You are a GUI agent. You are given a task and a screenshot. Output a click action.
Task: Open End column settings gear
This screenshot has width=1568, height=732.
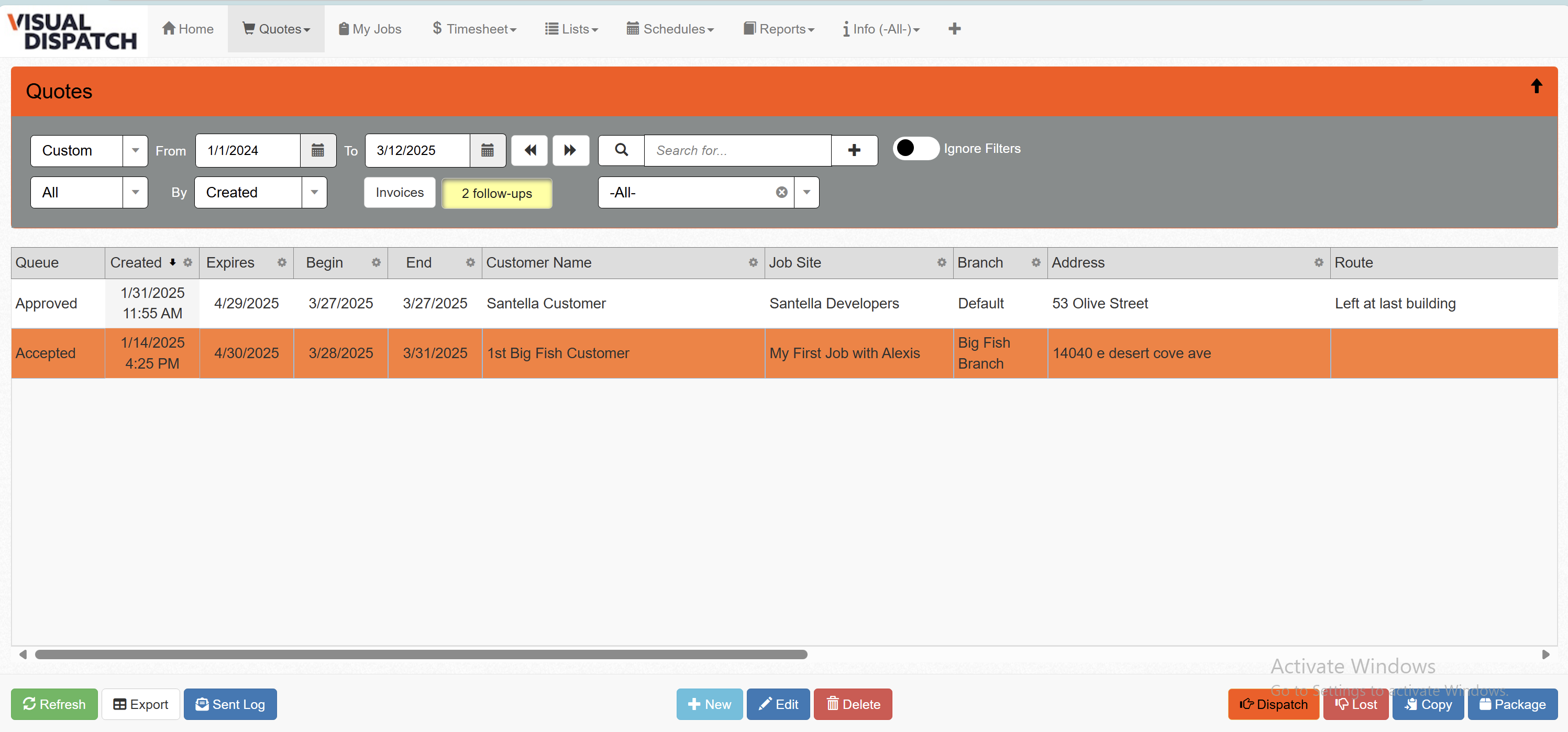pyautogui.click(x=470, y=262)
